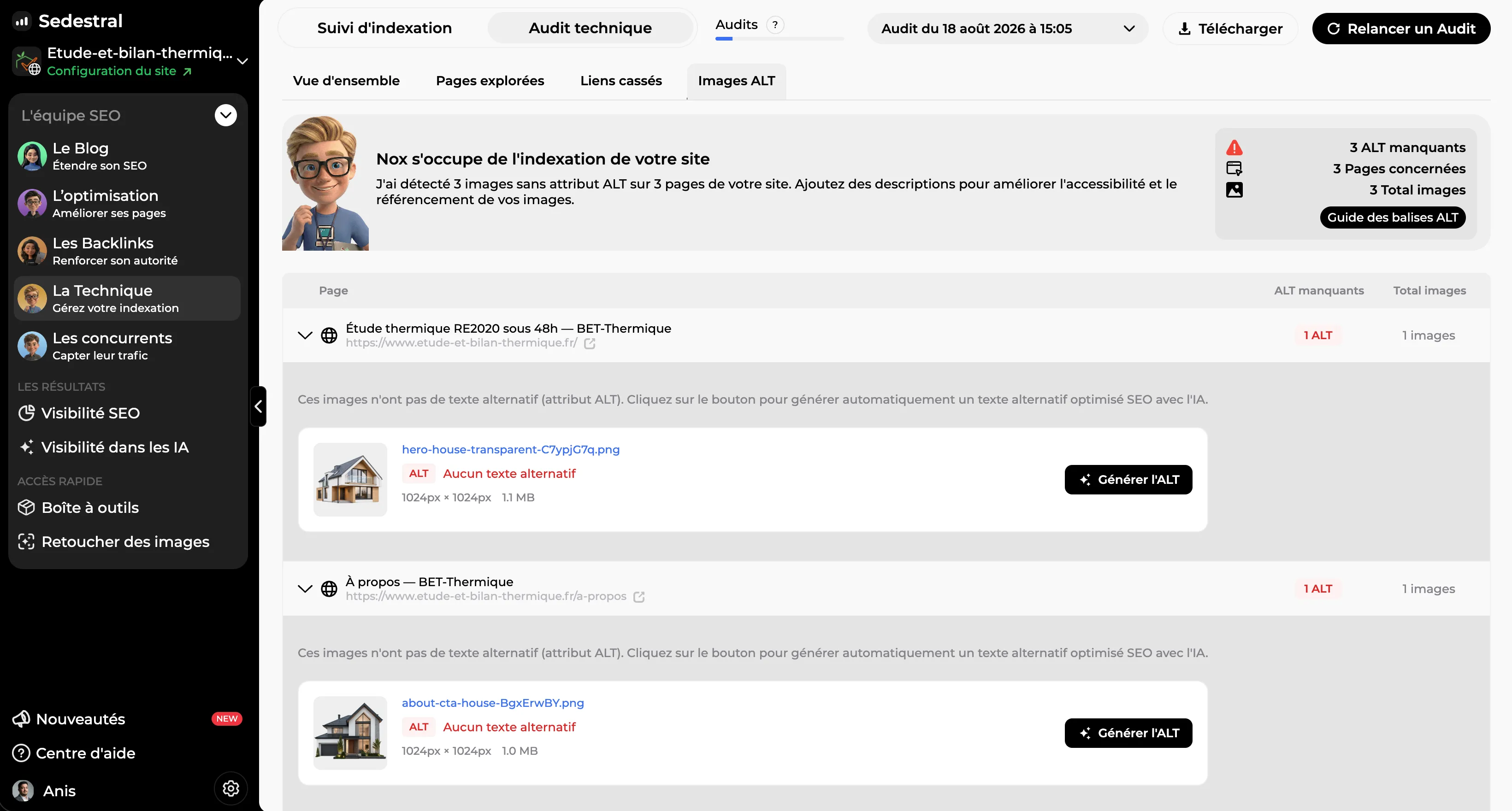Click the 1 ALT badge in À propos row
The image size is (1512, 811).
1318,588
